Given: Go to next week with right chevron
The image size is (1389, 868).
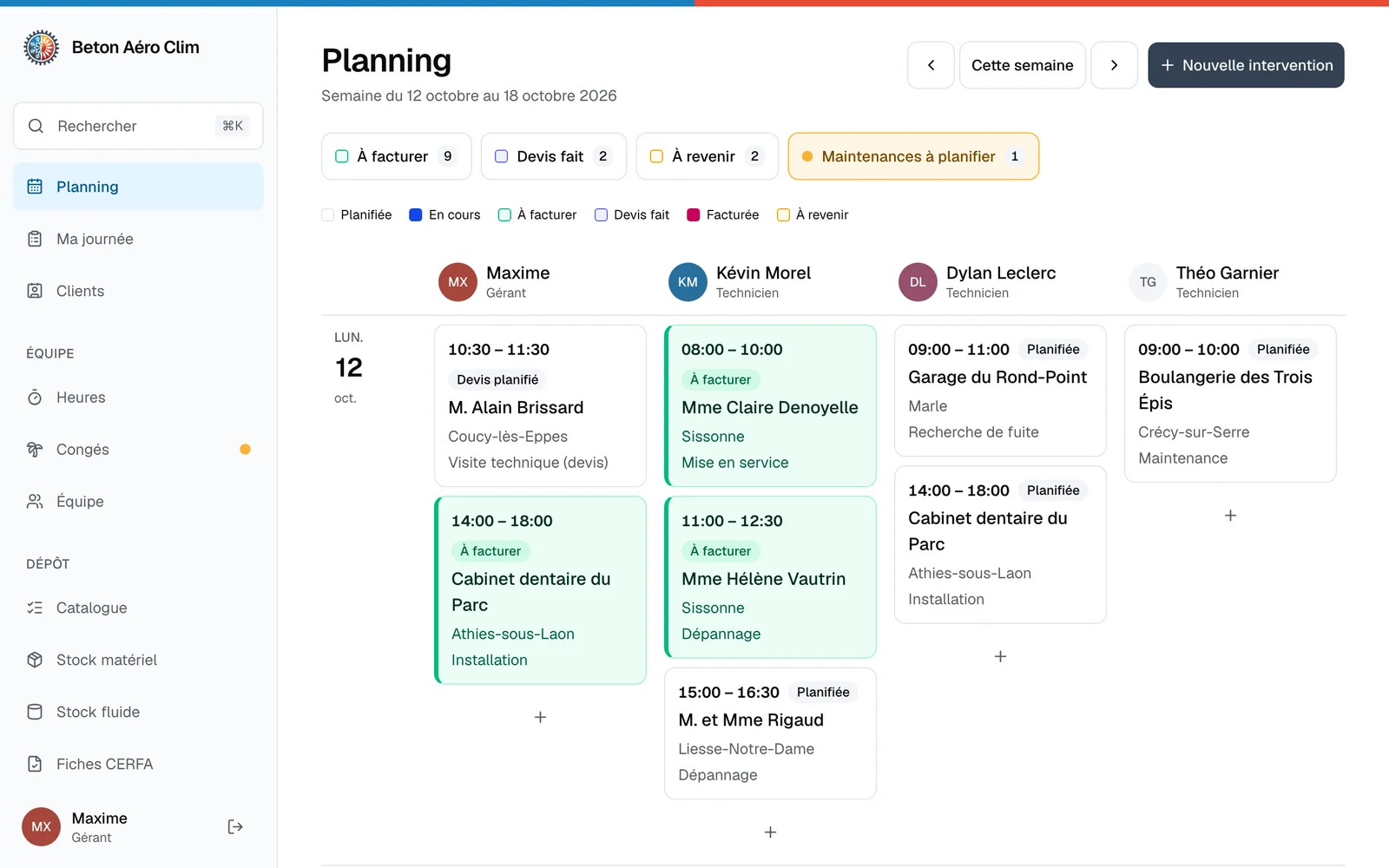Looking at the screenshot, I should pos(1115,65).
